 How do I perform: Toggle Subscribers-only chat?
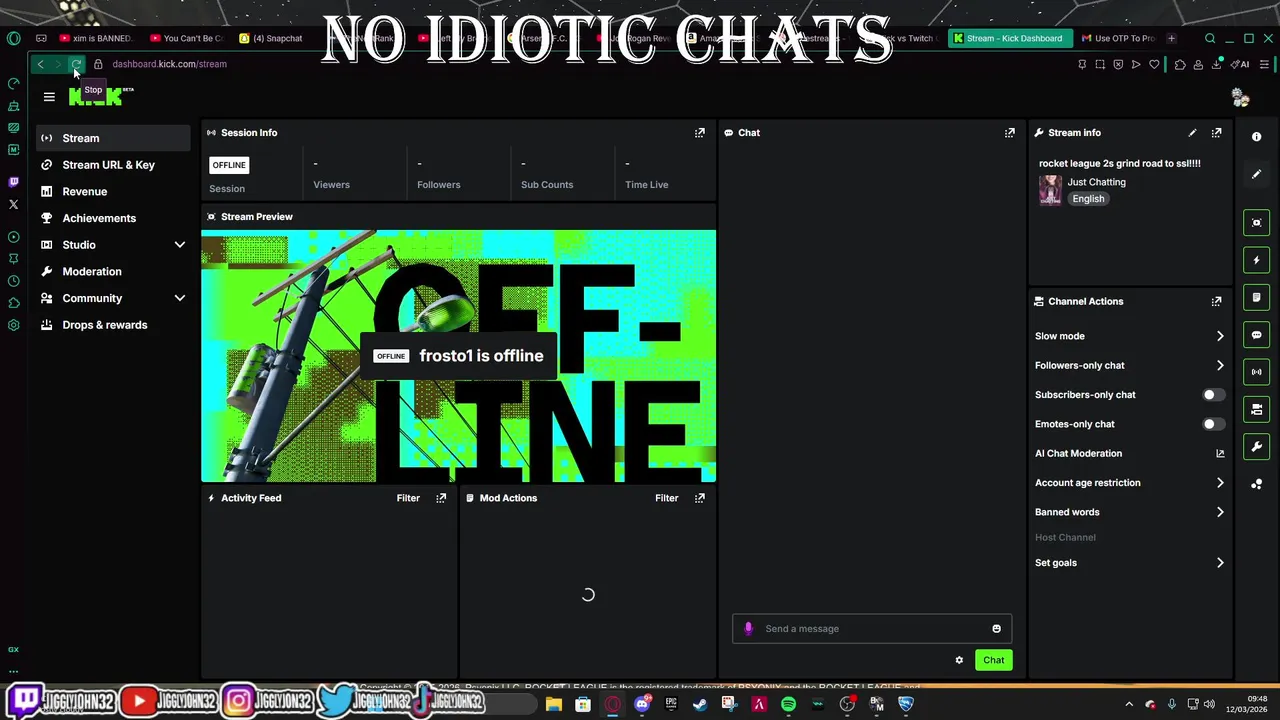coord(1213,395)
